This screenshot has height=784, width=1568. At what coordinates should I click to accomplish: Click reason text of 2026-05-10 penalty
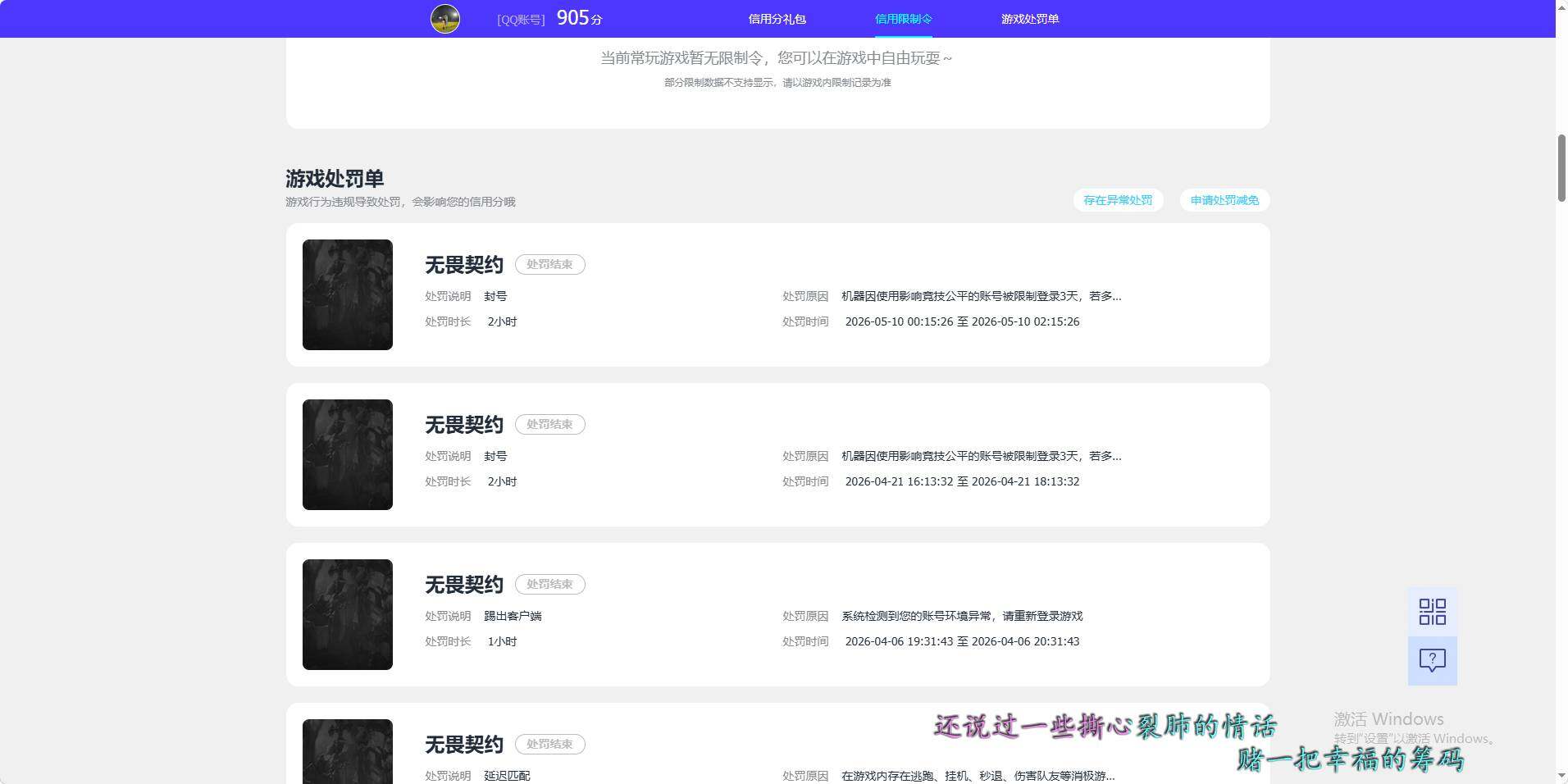[981, 296]
